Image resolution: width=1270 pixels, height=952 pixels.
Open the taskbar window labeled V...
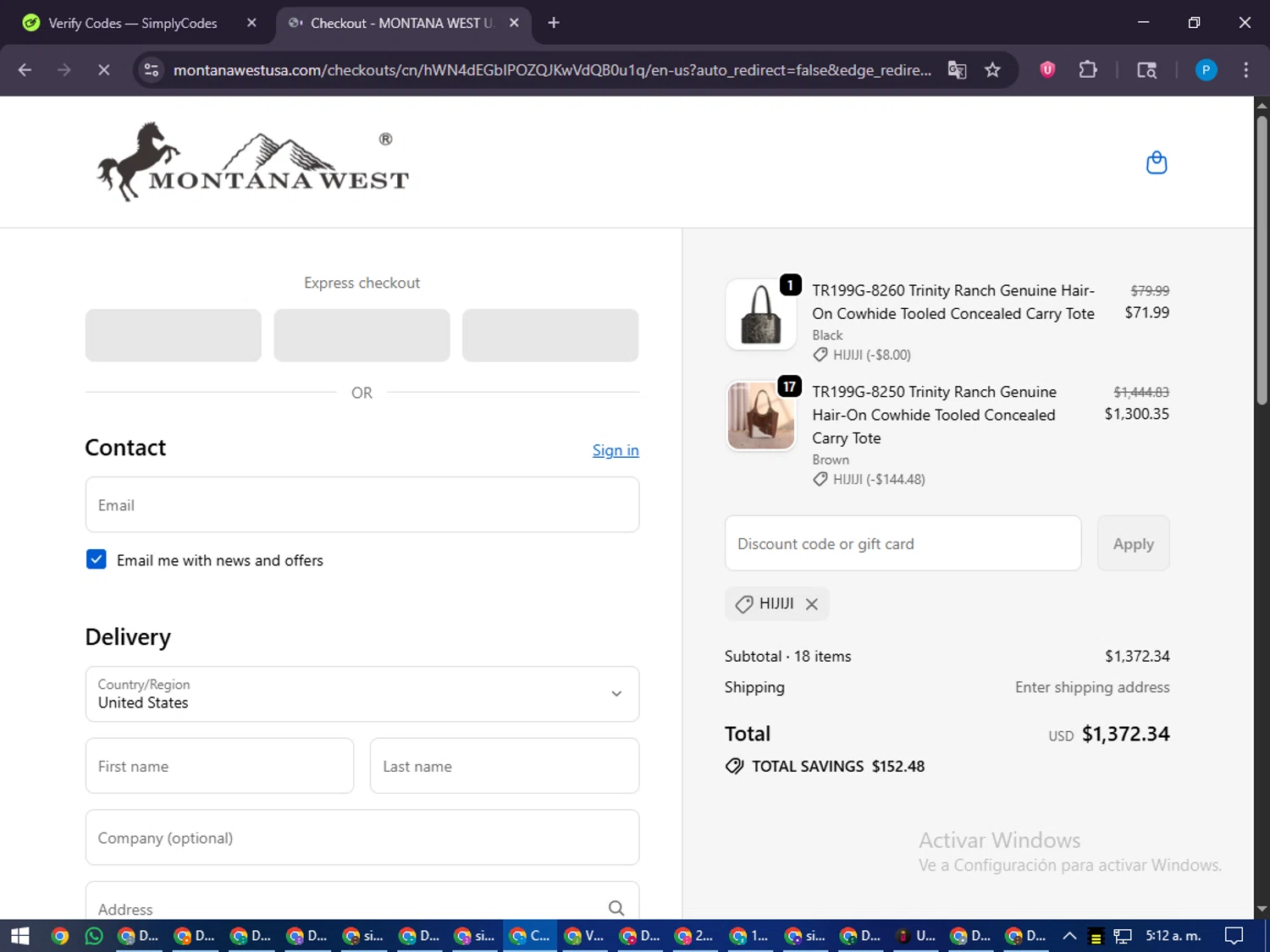(x=584, y=936)
